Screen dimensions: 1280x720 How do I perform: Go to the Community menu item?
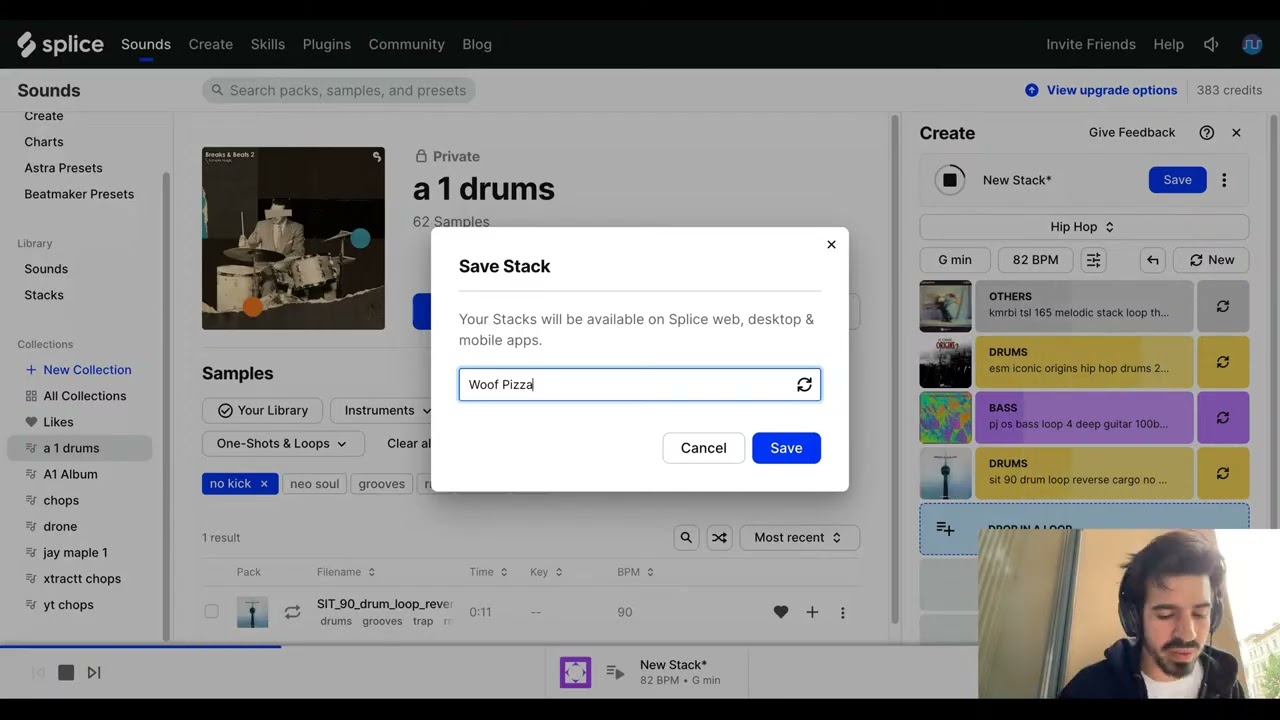tap(406, 44)
